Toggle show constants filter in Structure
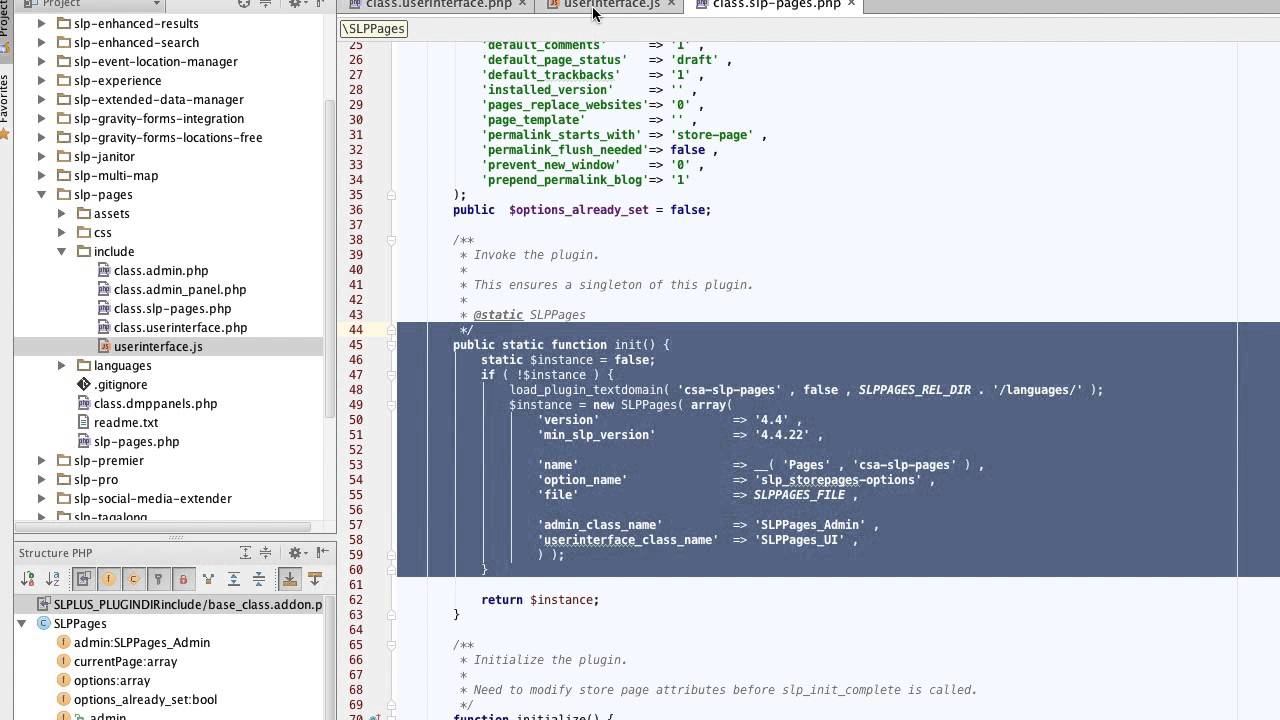 (133, 579)
